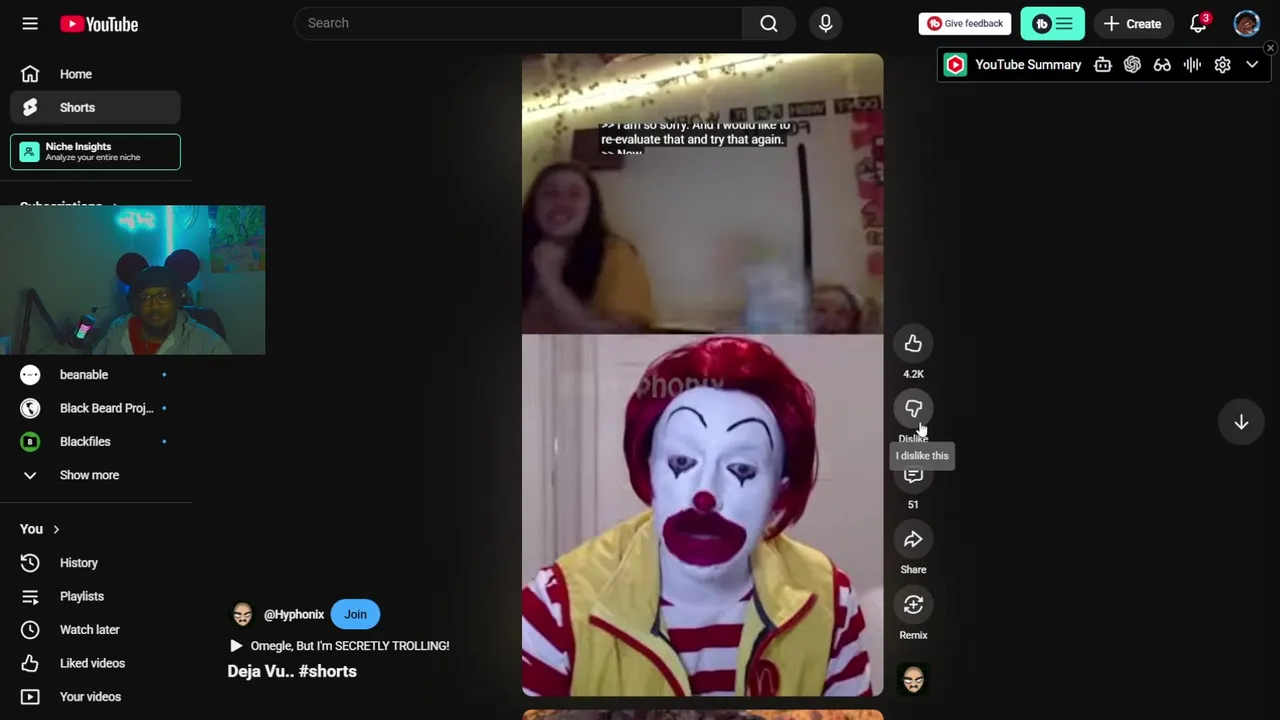Viewport: 1280px width, 720px height.
Task: Remix this Short
Action: tap(913, 605)
